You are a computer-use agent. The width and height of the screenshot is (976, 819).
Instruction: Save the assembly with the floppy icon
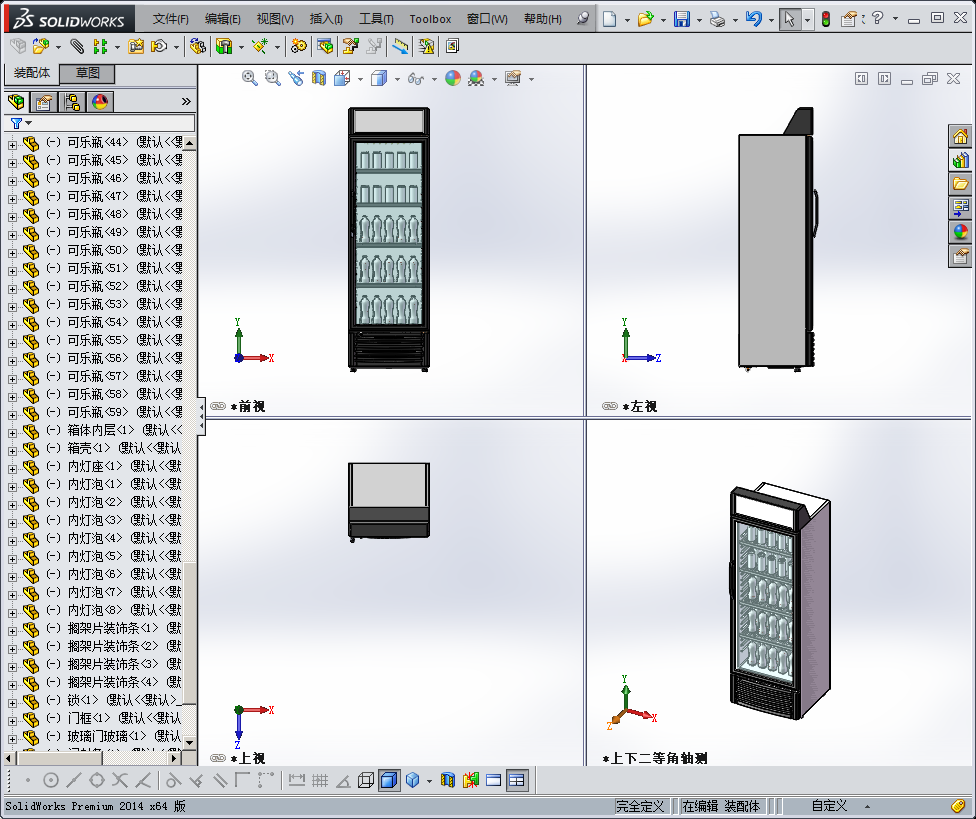(682, 19)
